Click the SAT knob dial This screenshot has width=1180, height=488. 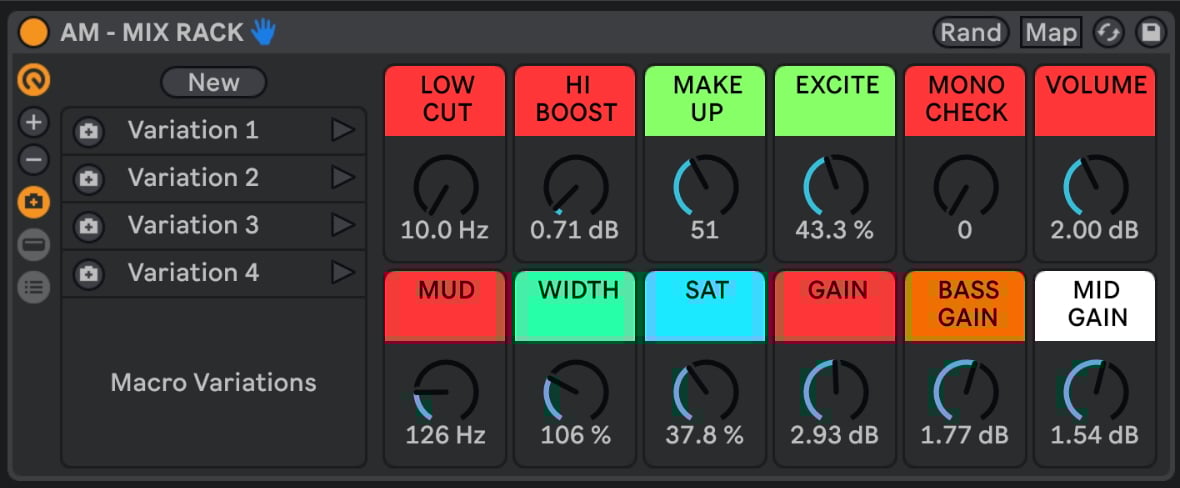tap(706, 391)
